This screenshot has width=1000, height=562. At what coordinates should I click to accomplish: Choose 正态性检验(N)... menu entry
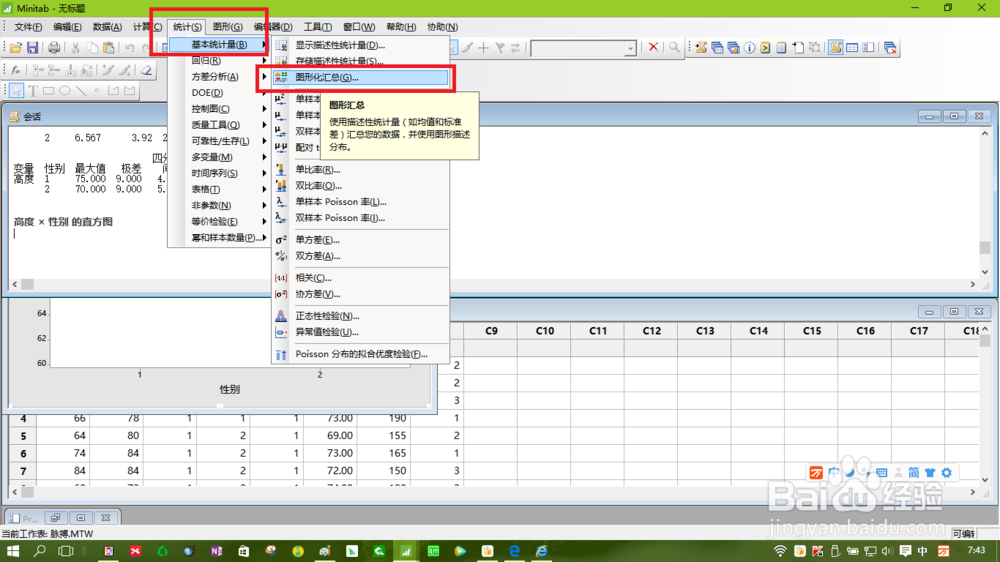[361, 316]
